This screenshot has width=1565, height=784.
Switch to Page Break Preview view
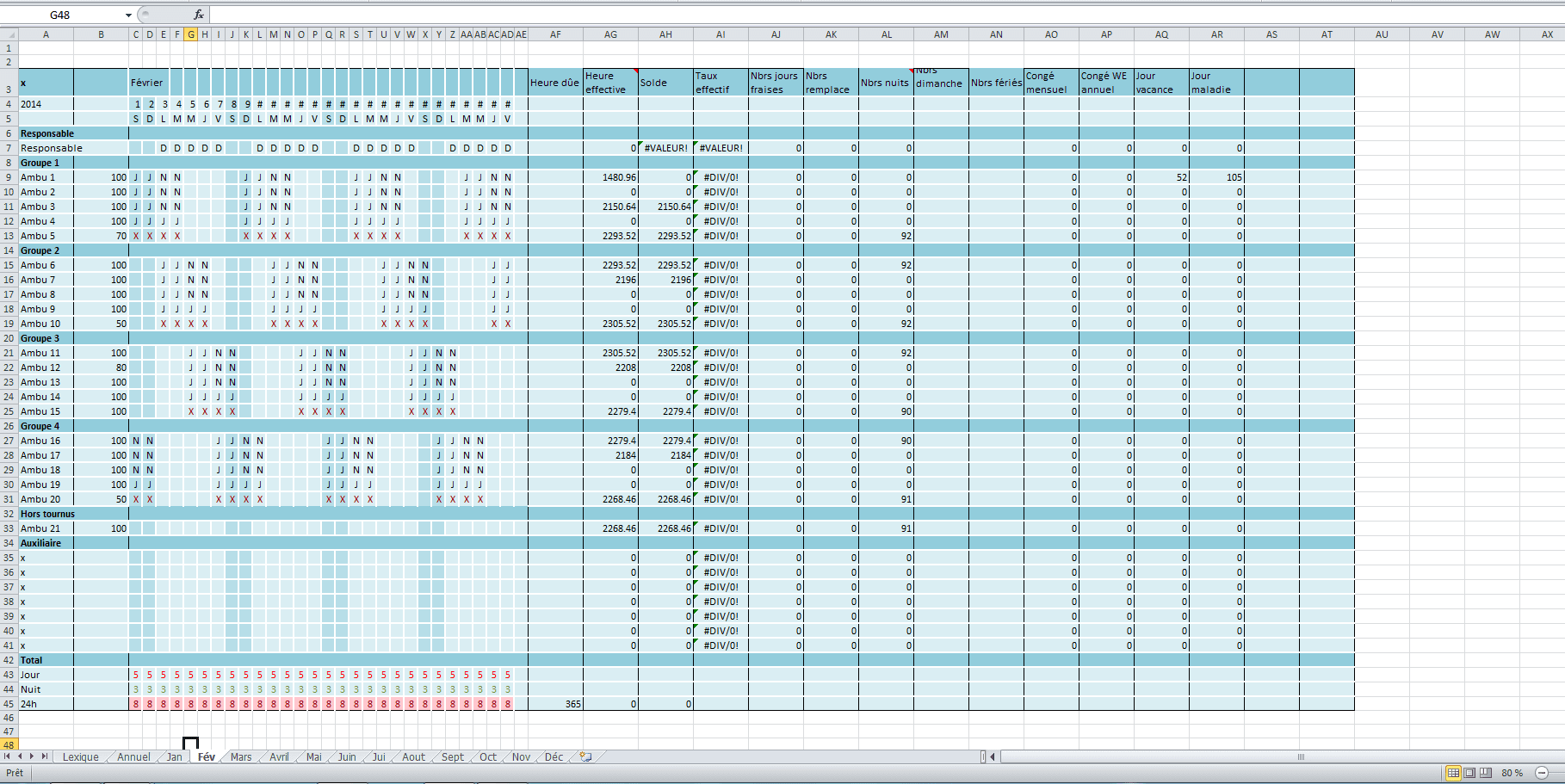[x=1485, y=773]
